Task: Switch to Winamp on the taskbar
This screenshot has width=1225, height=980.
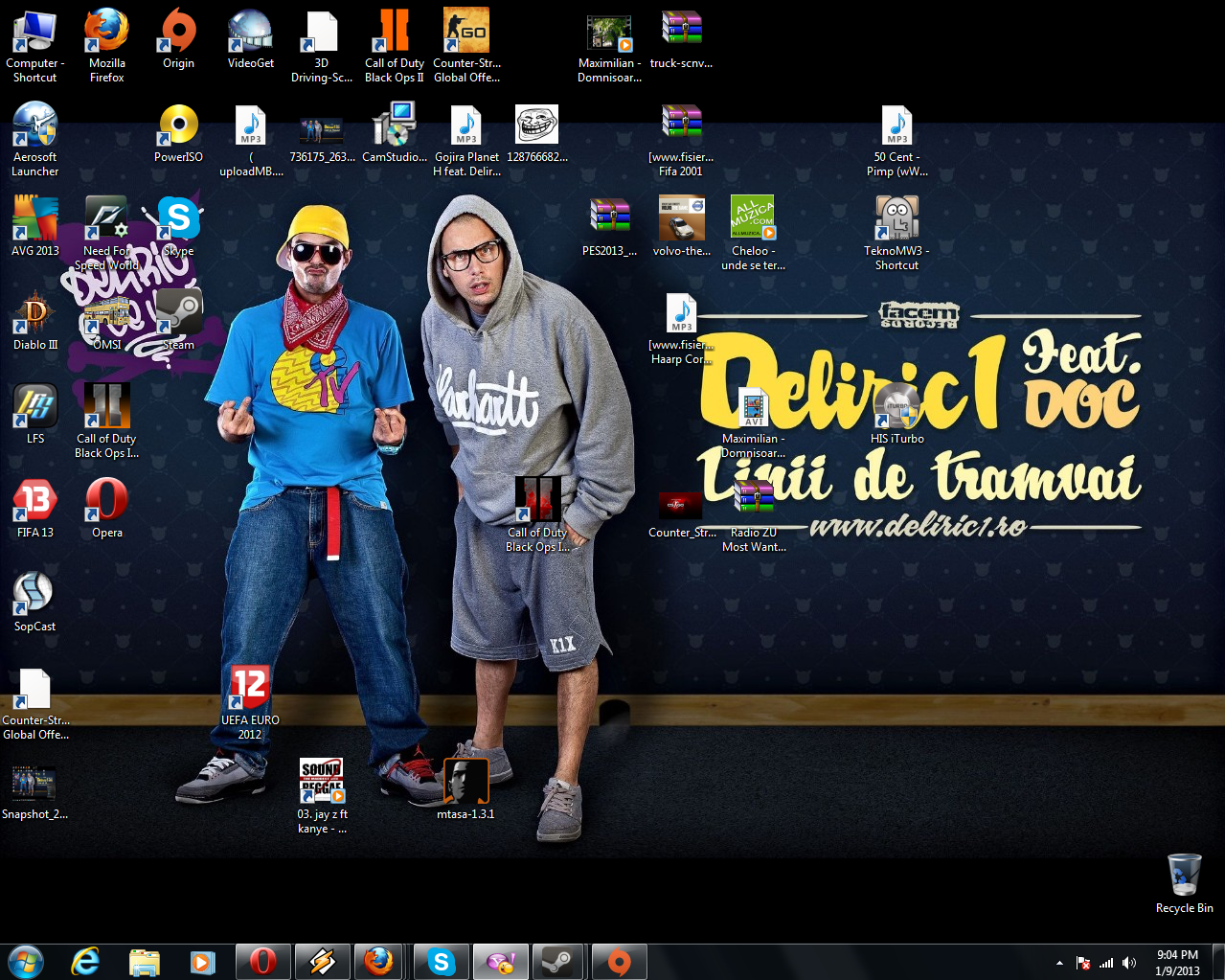Action: (322, 962)
